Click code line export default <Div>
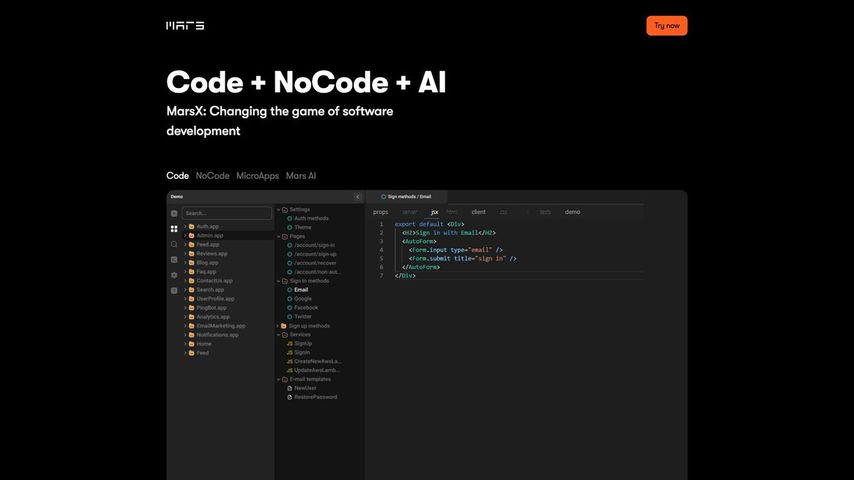Screen dimensions: 854x480 pyautogui.click(x=429, y=224)
